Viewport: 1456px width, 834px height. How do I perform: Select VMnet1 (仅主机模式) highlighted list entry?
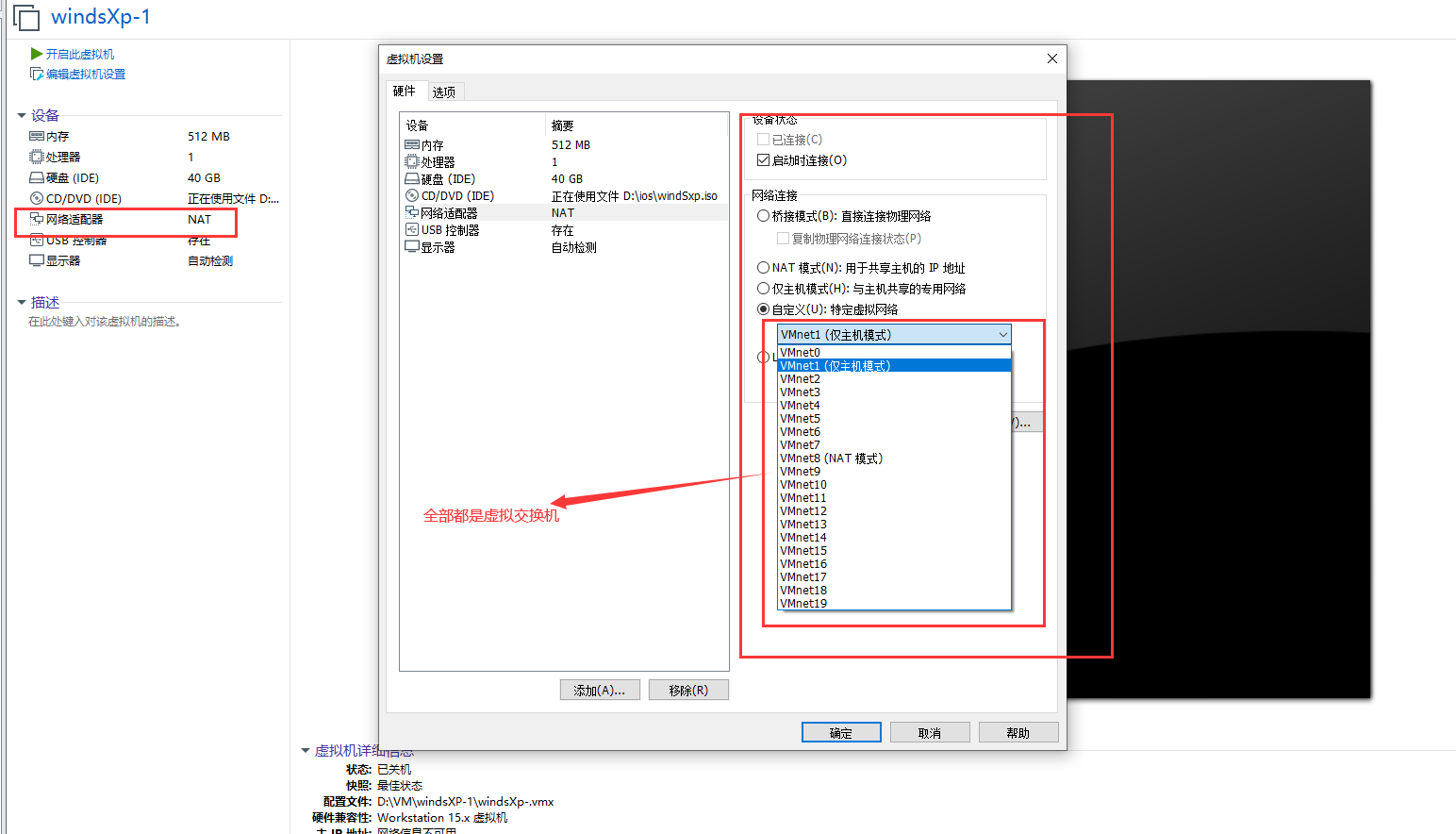pos(894,365)
